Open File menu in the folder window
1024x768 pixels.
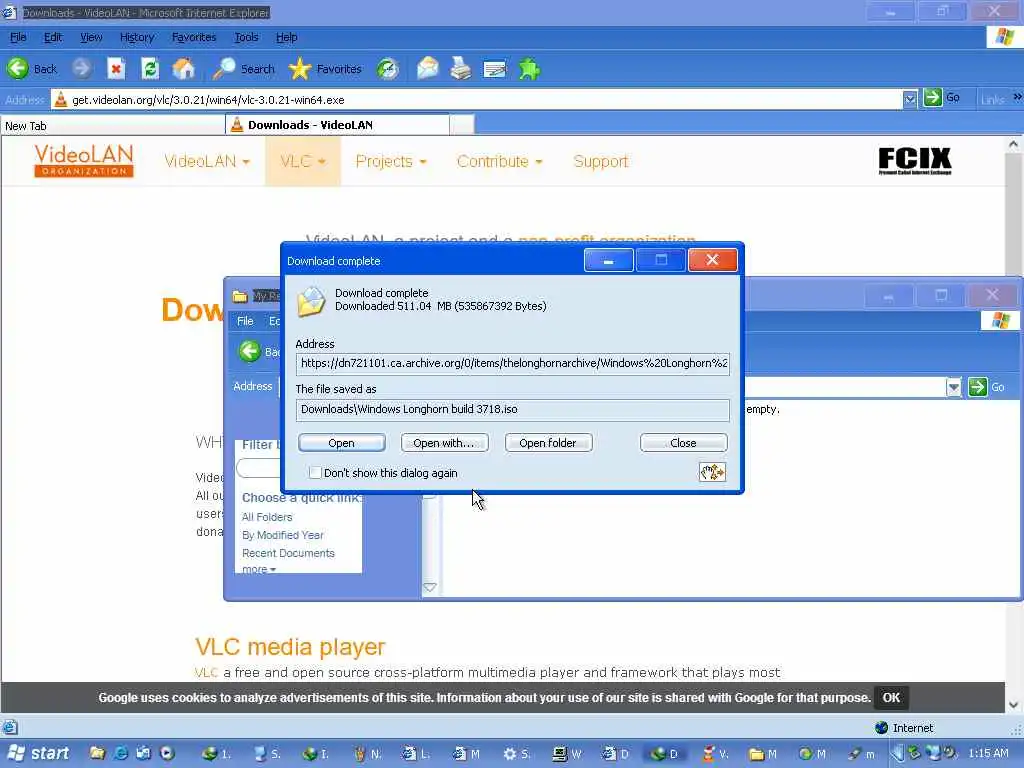245,321
